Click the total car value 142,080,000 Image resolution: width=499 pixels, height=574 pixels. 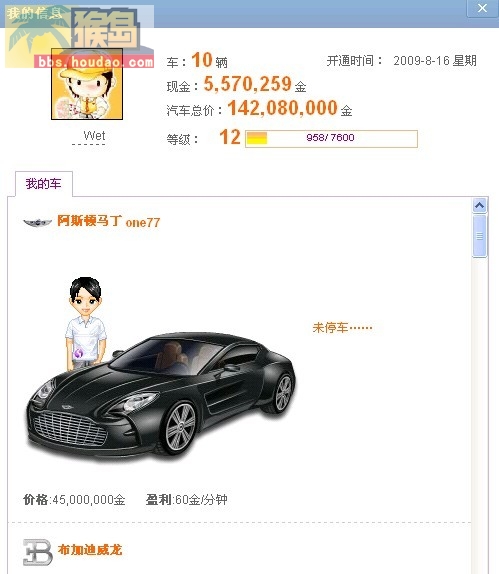point(282,108)
